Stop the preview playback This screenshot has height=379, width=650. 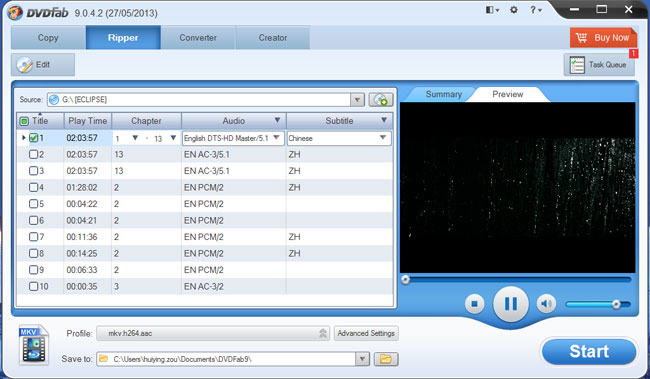(x=474, y=304)
